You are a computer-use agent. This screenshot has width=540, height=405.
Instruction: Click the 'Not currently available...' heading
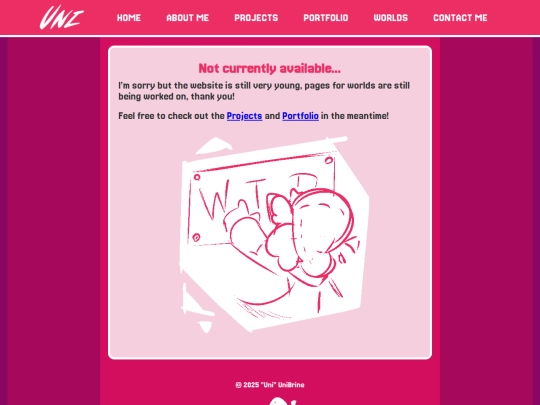(270, 69)
